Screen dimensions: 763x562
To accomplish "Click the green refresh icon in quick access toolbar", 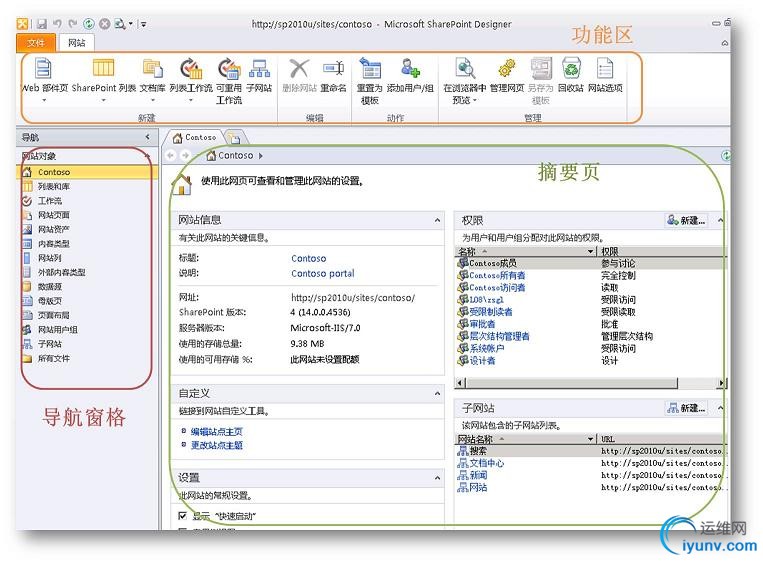I will (x=89, y=23).
